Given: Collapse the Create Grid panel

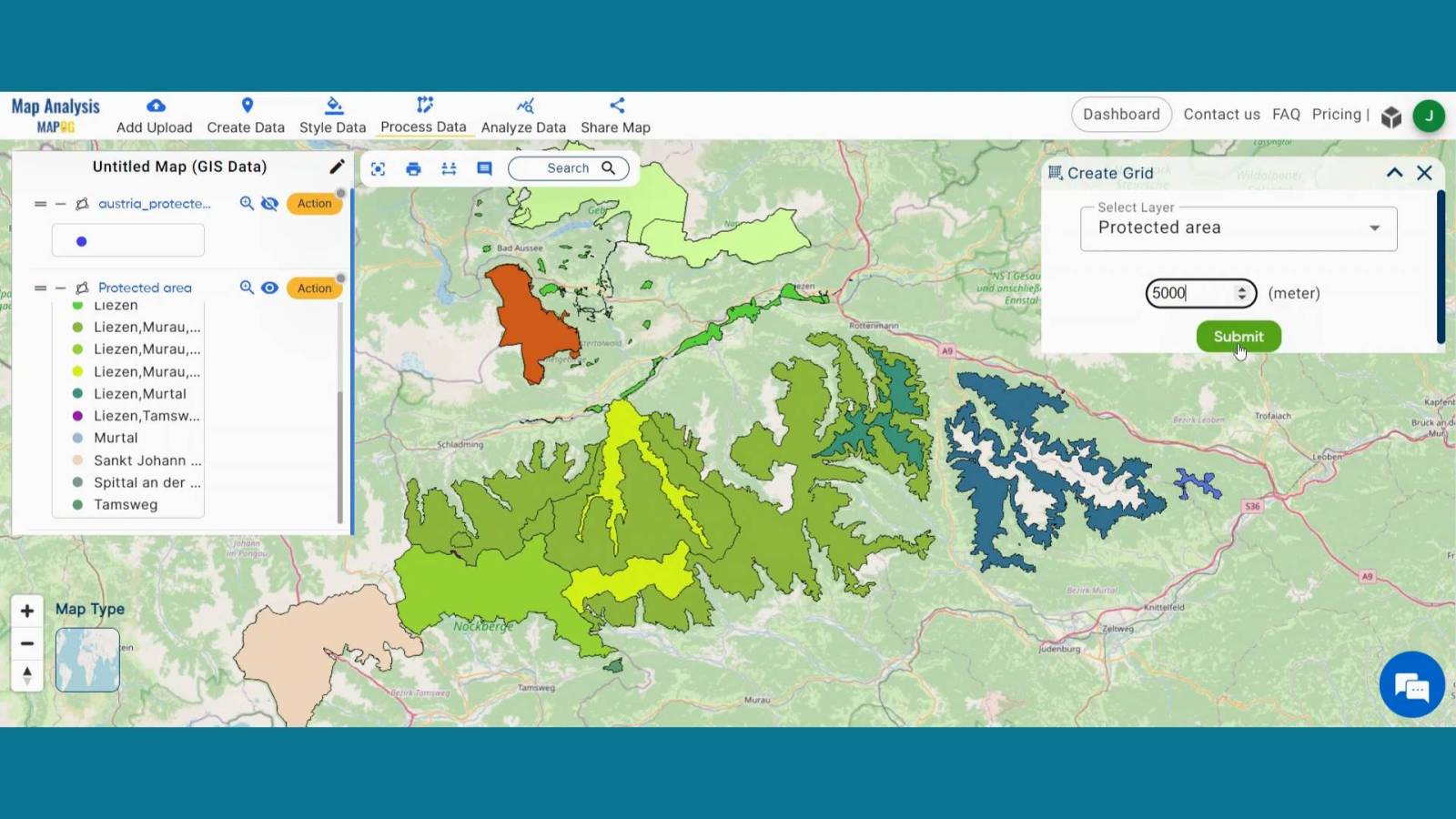Looking at the screenshot, I should click(1394, 173).
